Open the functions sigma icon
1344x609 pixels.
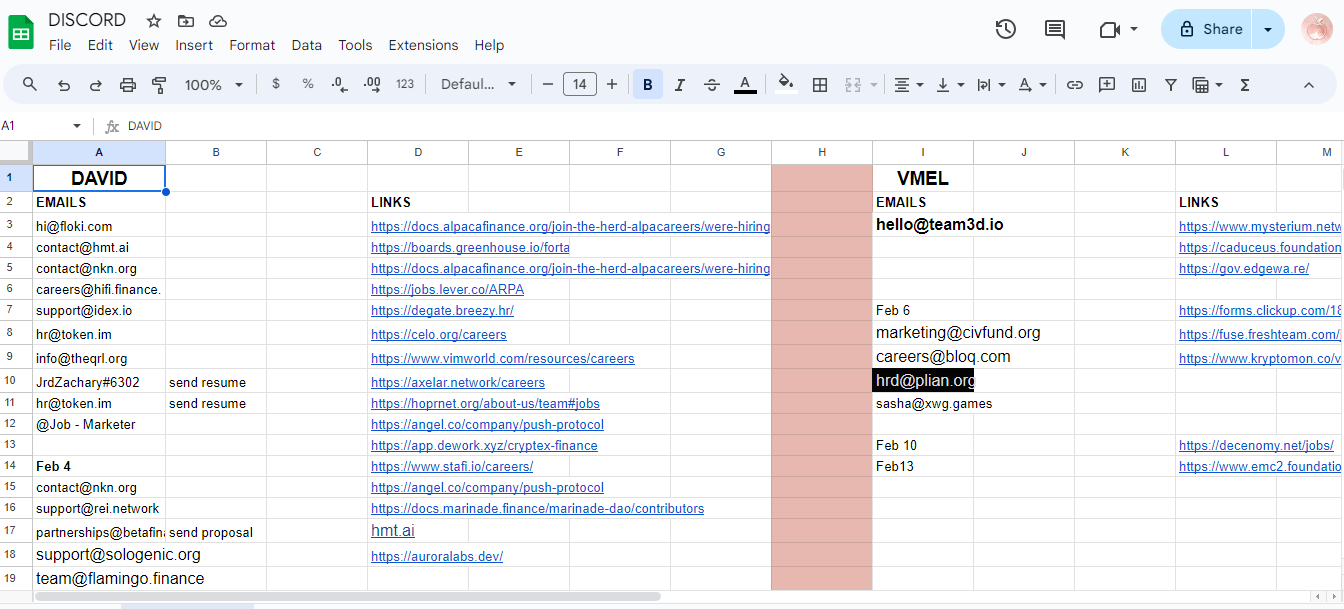[x=1245, y=85]
